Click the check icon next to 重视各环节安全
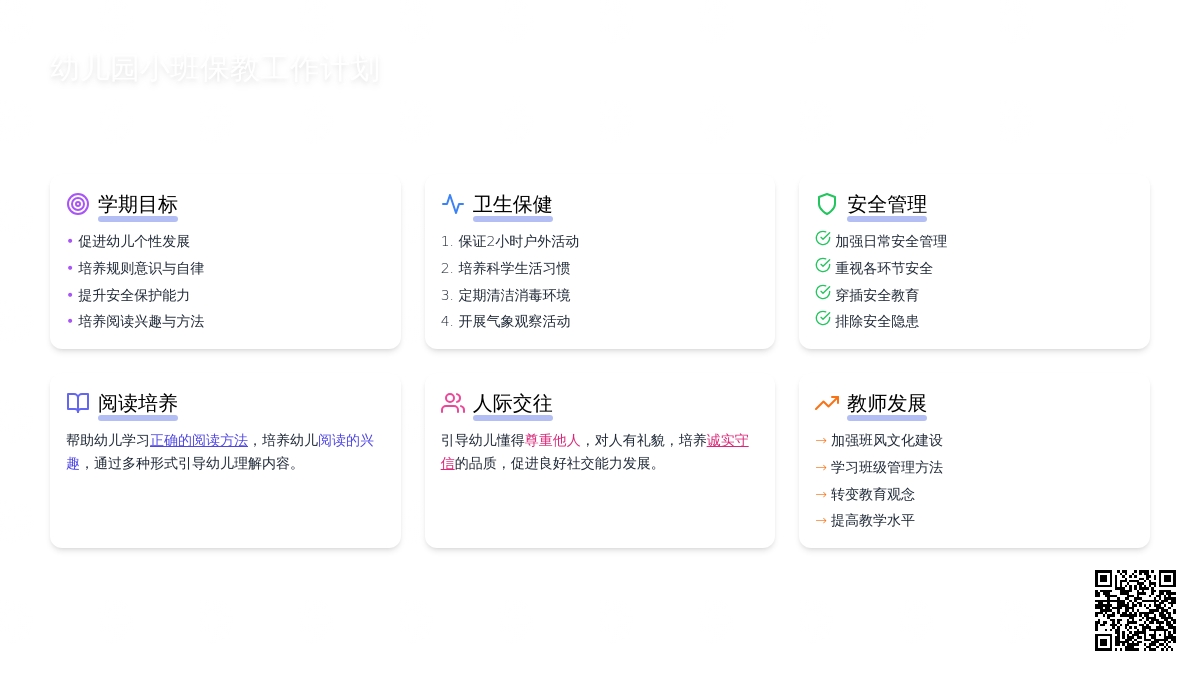 click(x=823, y=265)
